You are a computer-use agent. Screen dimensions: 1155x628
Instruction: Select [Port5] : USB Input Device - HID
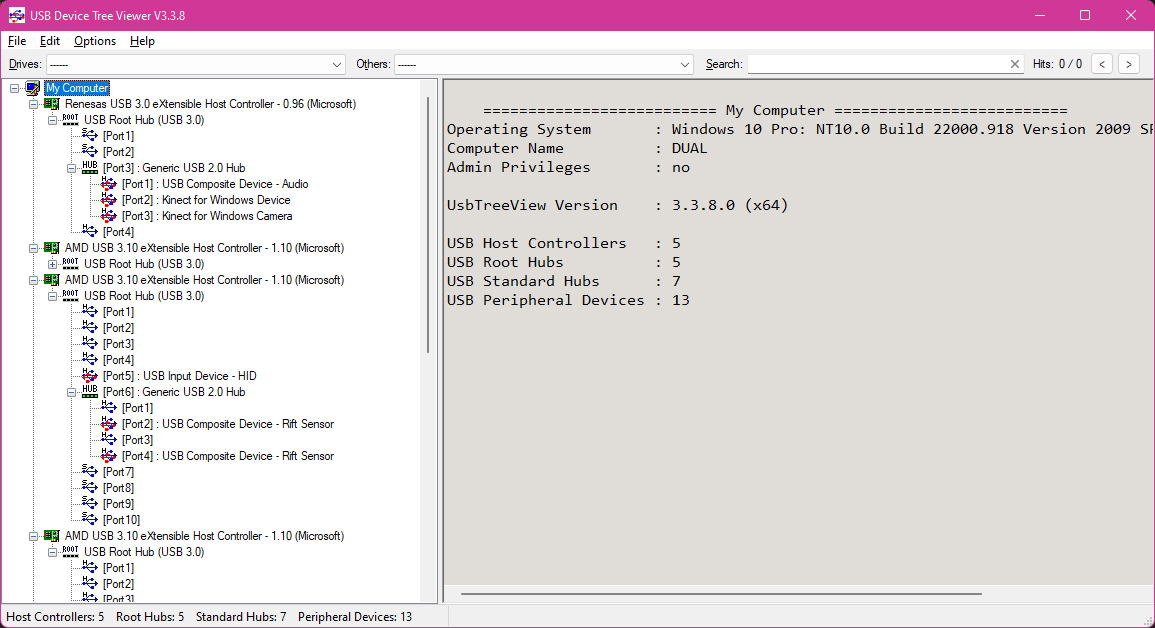(180, 376)
